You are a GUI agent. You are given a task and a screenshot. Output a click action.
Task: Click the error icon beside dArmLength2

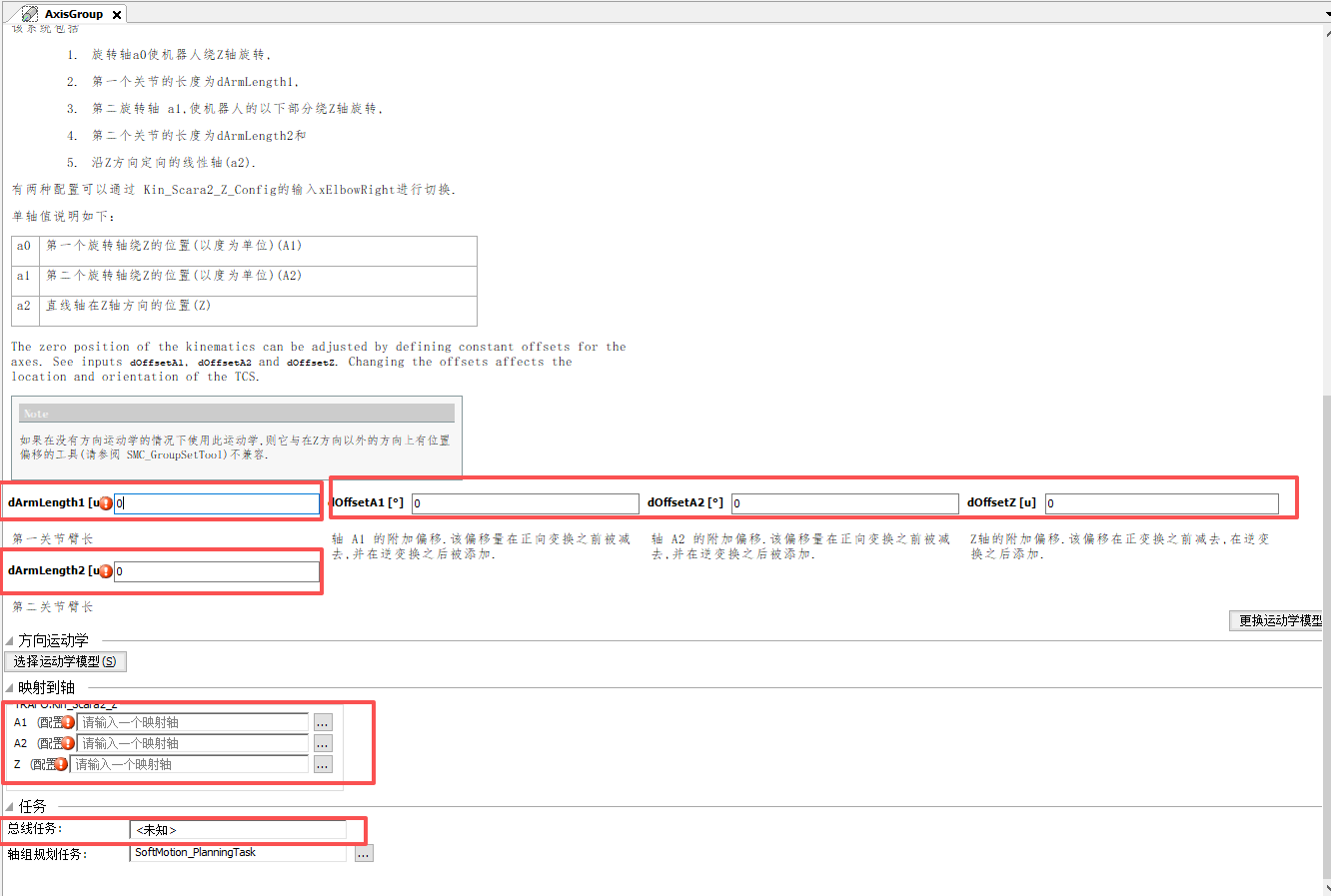click(x=105, y=570)
